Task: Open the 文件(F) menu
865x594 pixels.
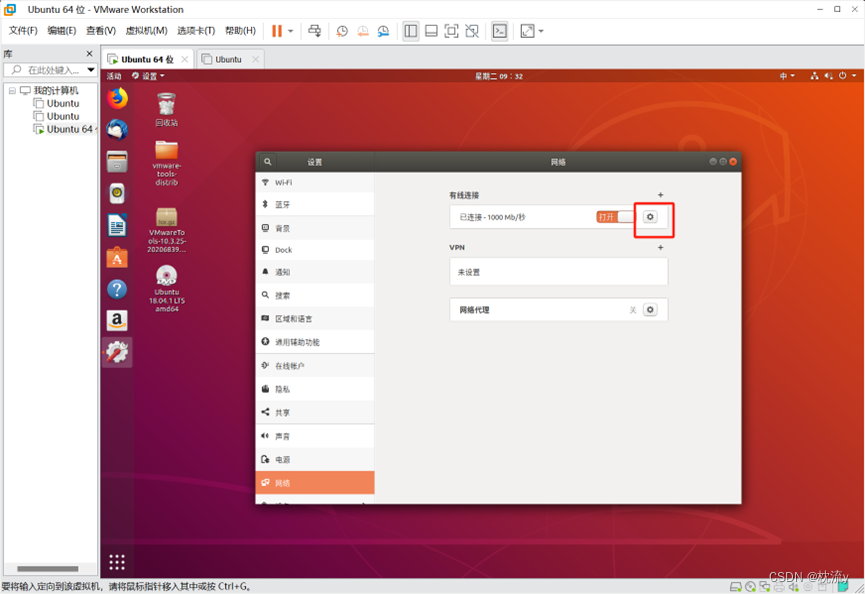Action: pyautogui.click(x=23, y=30)
